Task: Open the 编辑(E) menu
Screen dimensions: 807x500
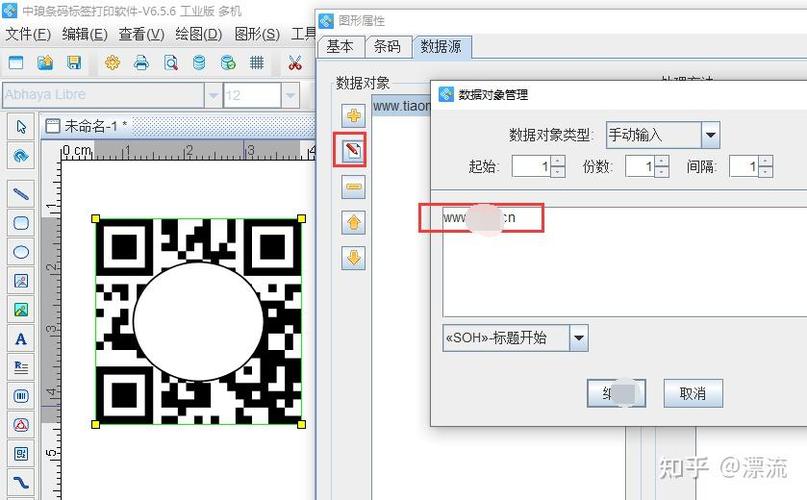Action: (84, 35)
